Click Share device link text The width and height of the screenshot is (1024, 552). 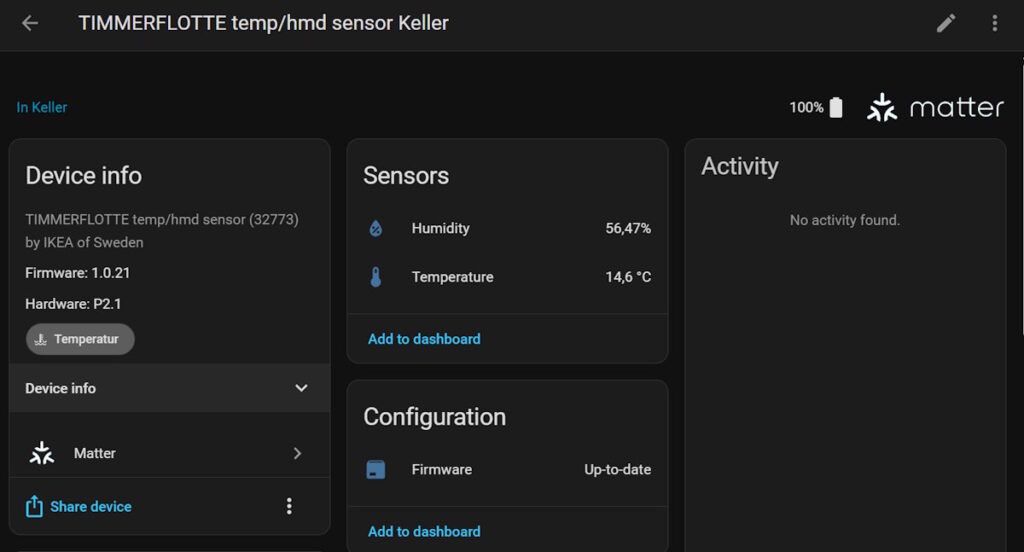91,506
